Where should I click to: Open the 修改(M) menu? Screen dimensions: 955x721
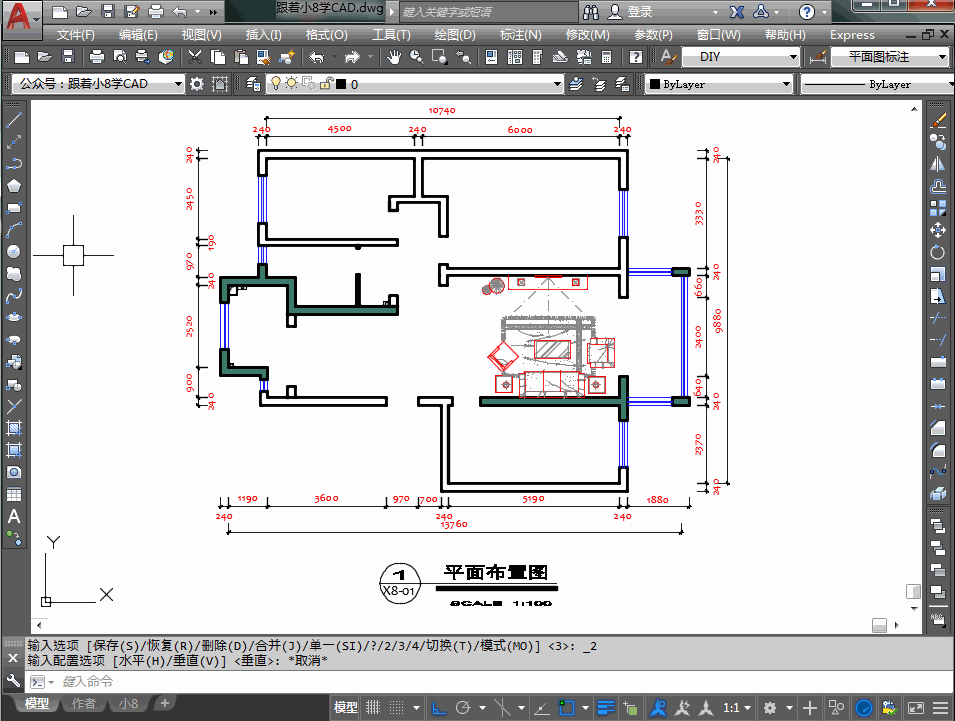point(587,35)
